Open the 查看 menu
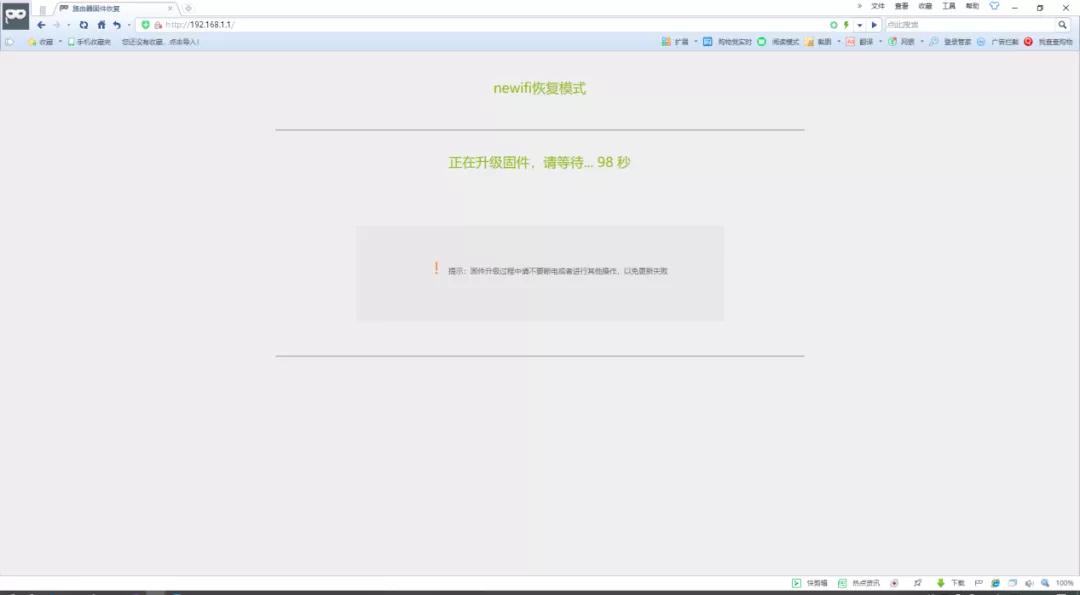Viewport: 1080px width, 595px height. pos(901,6)
